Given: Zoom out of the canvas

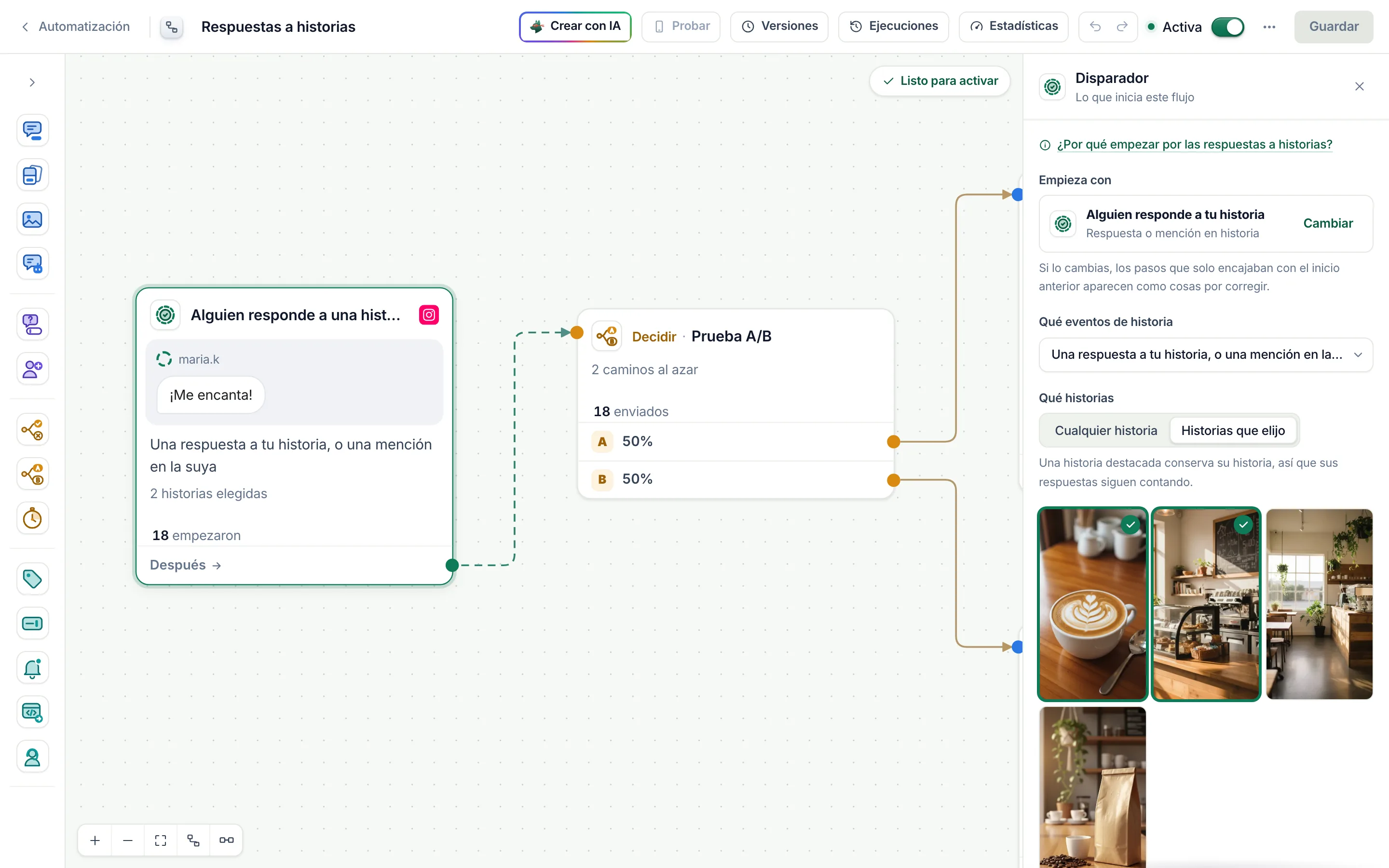Looking at the screenshot, I should (128, 840).
